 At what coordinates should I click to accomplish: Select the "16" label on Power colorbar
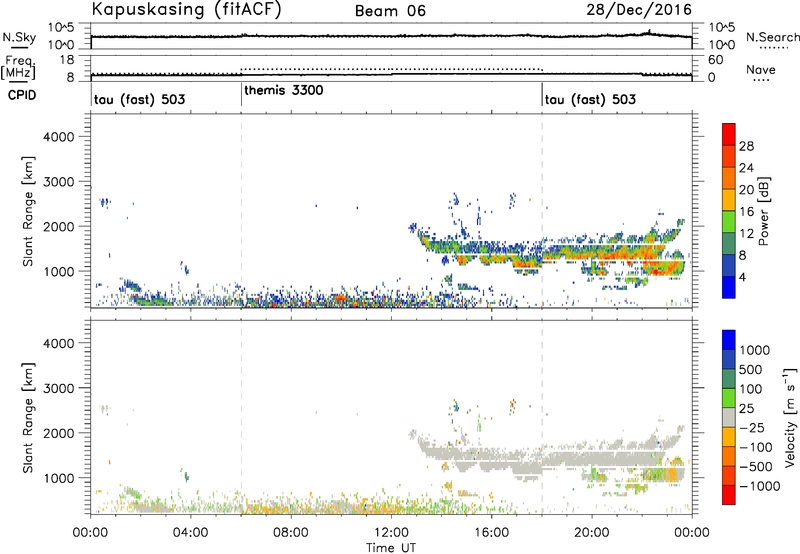746,212
